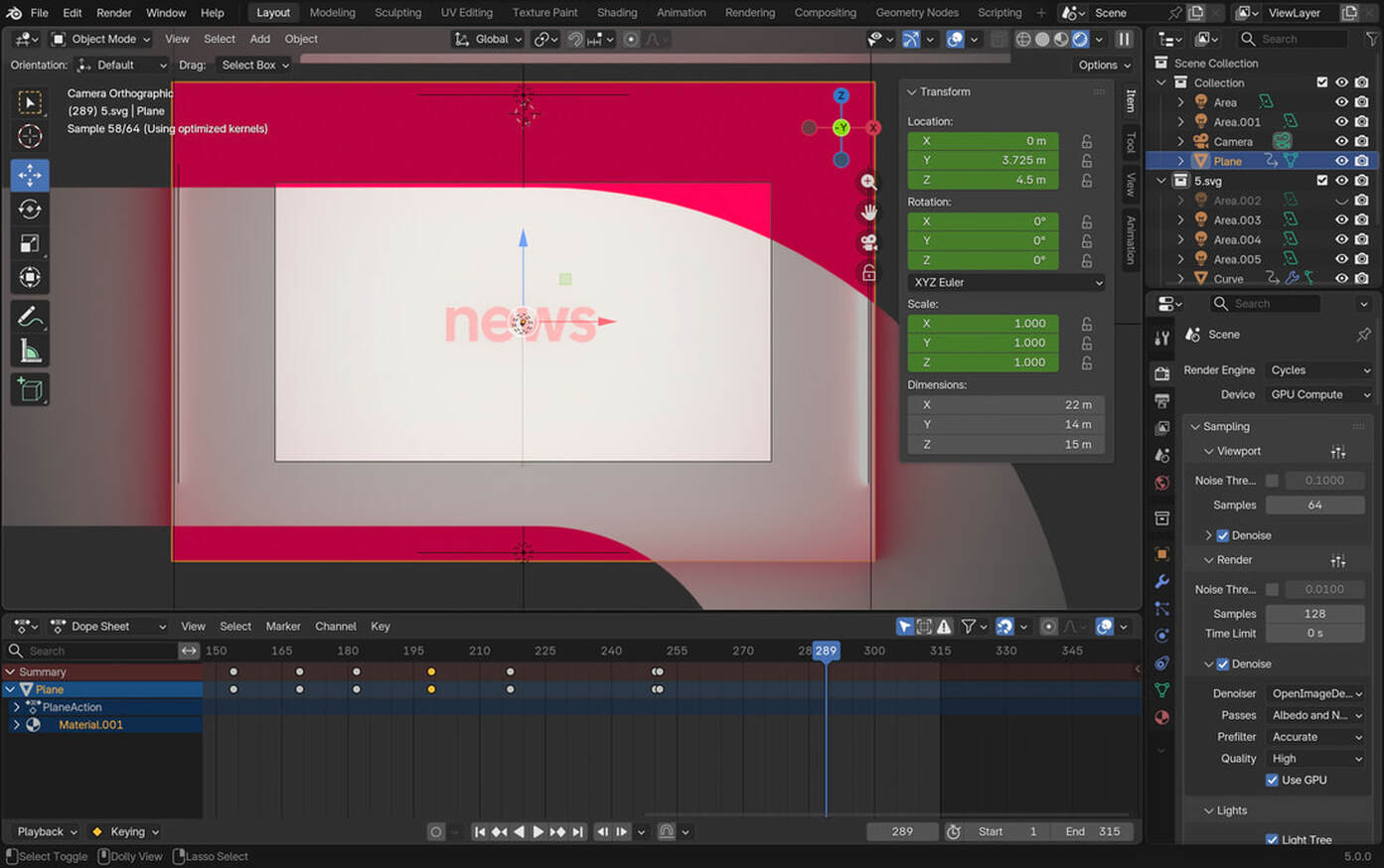Click the zoom magnifier viewport icon
This screenshot has height=868, width=1384.
pos(869,183)
